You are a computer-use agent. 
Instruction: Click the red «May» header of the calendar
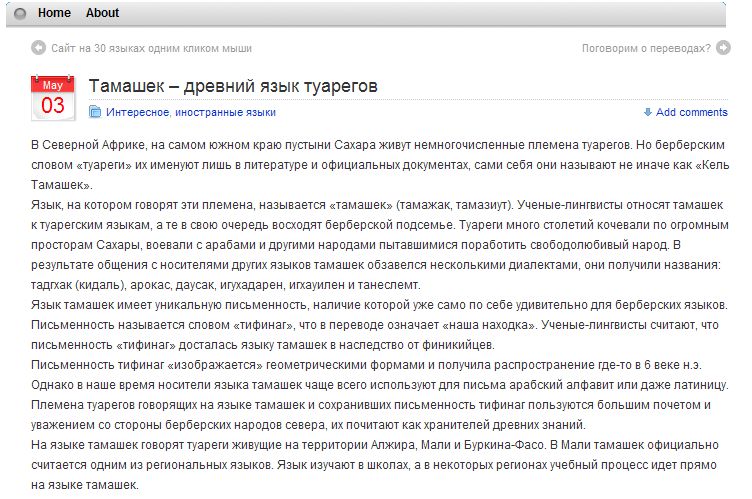(x=51, y=85)
